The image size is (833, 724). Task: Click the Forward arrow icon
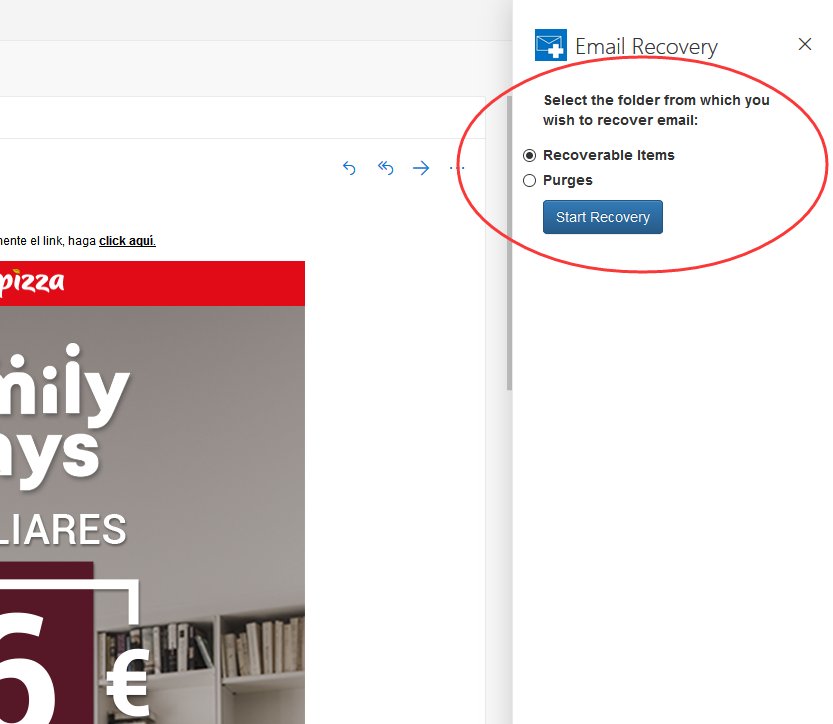(421, 168)
